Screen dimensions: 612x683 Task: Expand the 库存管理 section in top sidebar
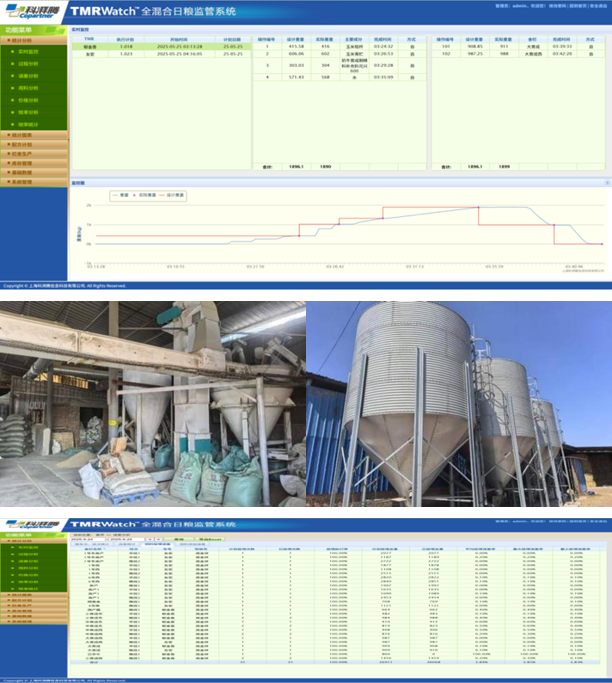coord(34,163)
